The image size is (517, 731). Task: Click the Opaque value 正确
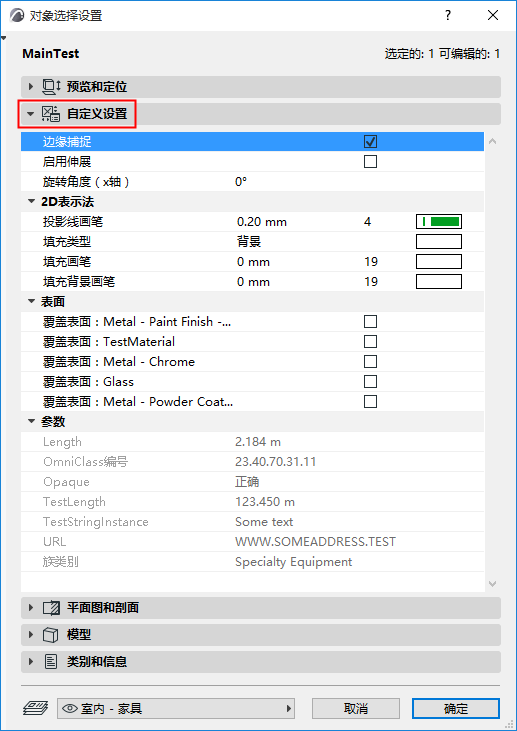[x=247, y=482]
